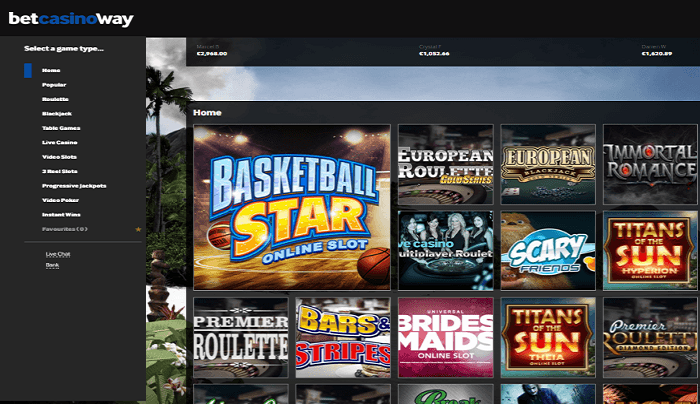
Task: Open the Live Chat link
Action: tap(58, 254)
